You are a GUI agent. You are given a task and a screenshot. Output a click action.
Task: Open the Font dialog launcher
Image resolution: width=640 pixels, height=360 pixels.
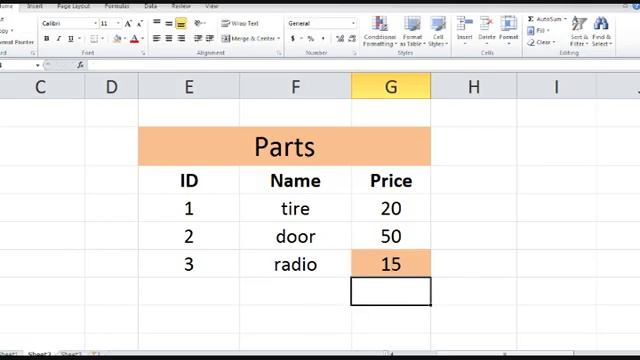pos(143,53)
